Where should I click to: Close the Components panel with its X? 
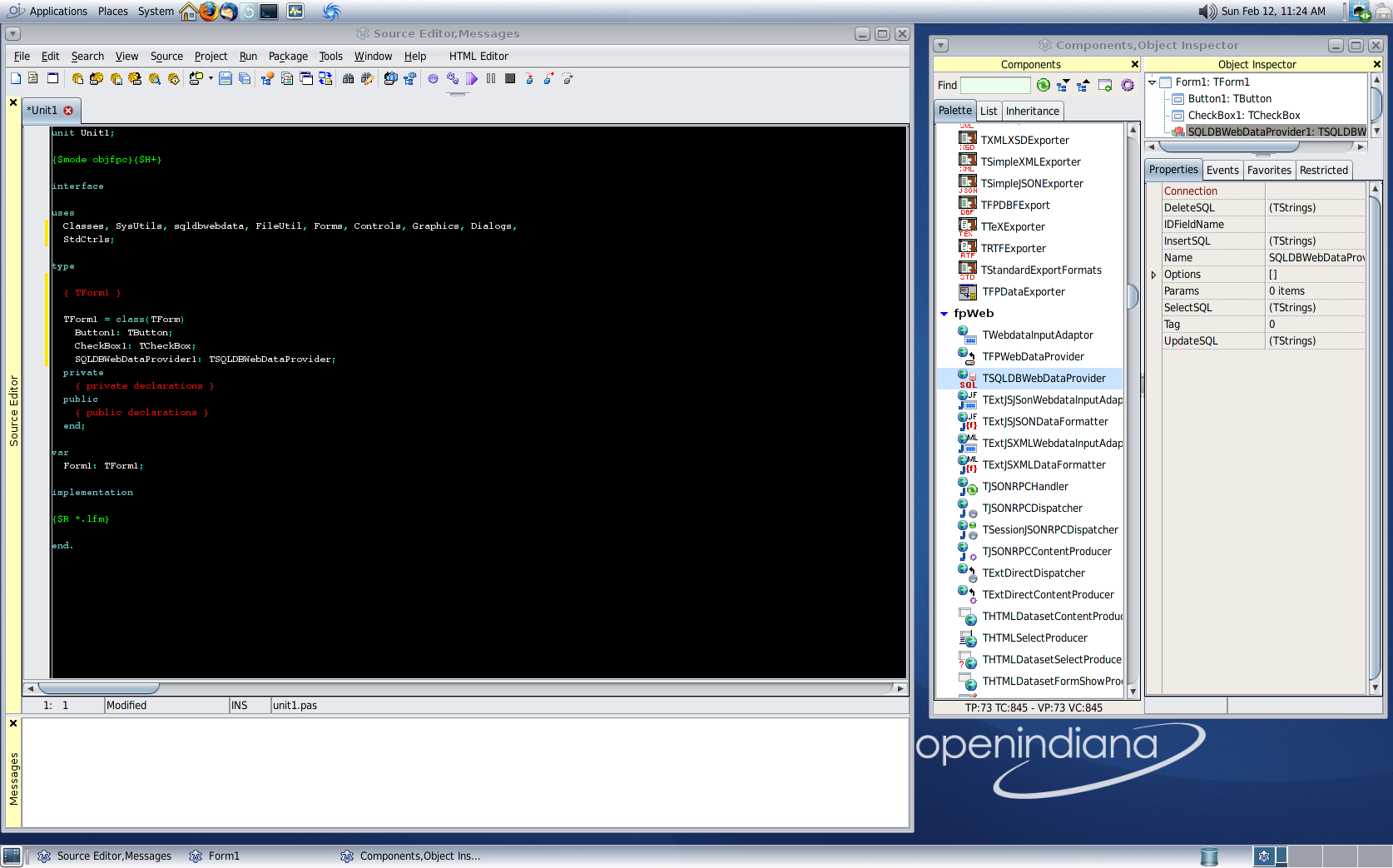(x=1134, y=64)
